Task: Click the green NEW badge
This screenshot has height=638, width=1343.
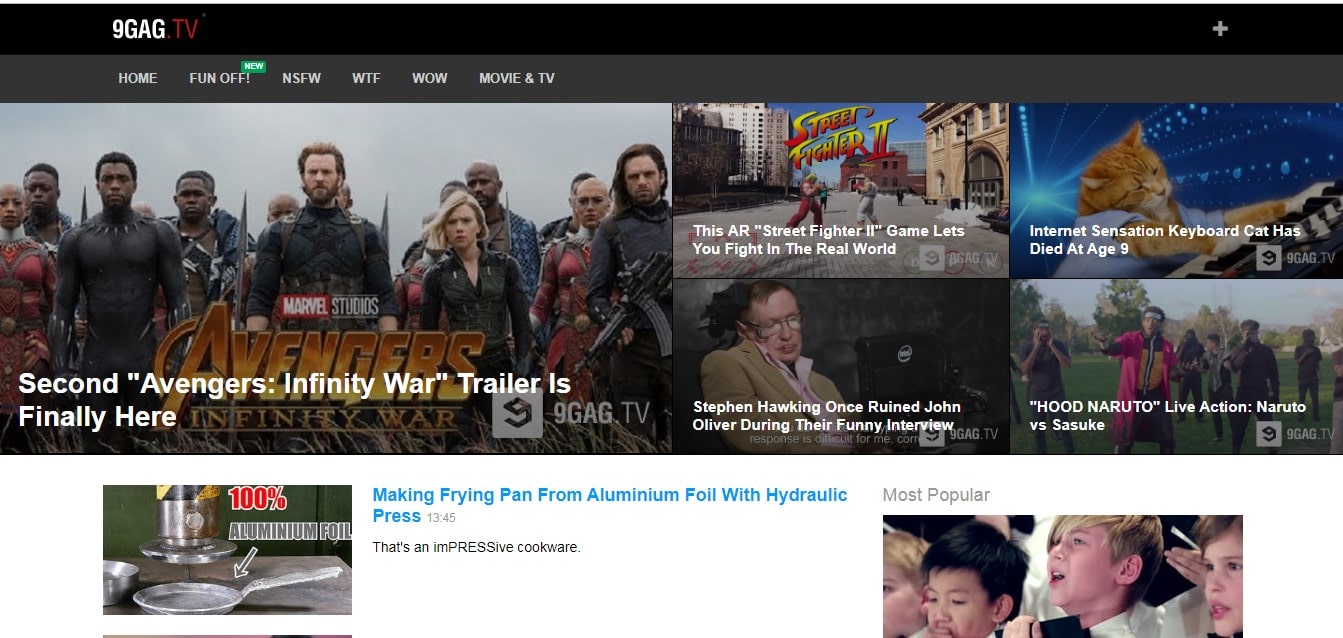Action: click(254, 66)
